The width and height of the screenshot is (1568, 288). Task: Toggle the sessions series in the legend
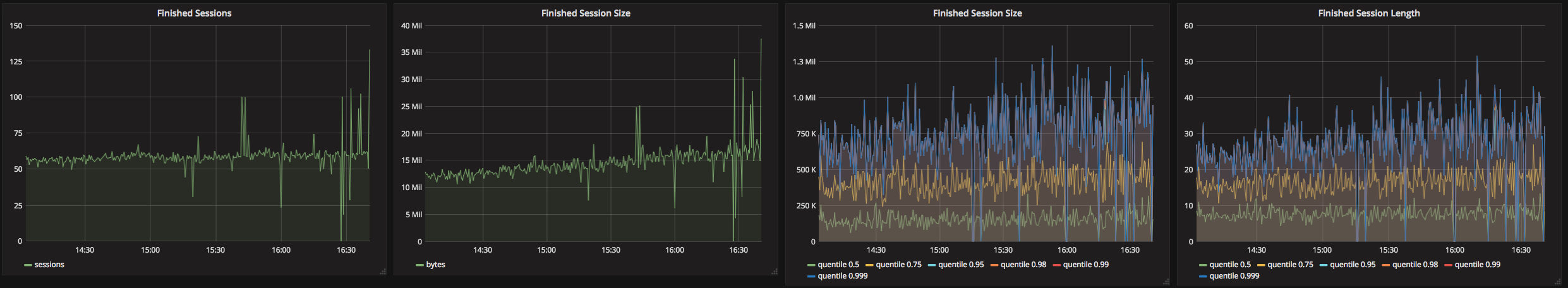tap(49, 265)
